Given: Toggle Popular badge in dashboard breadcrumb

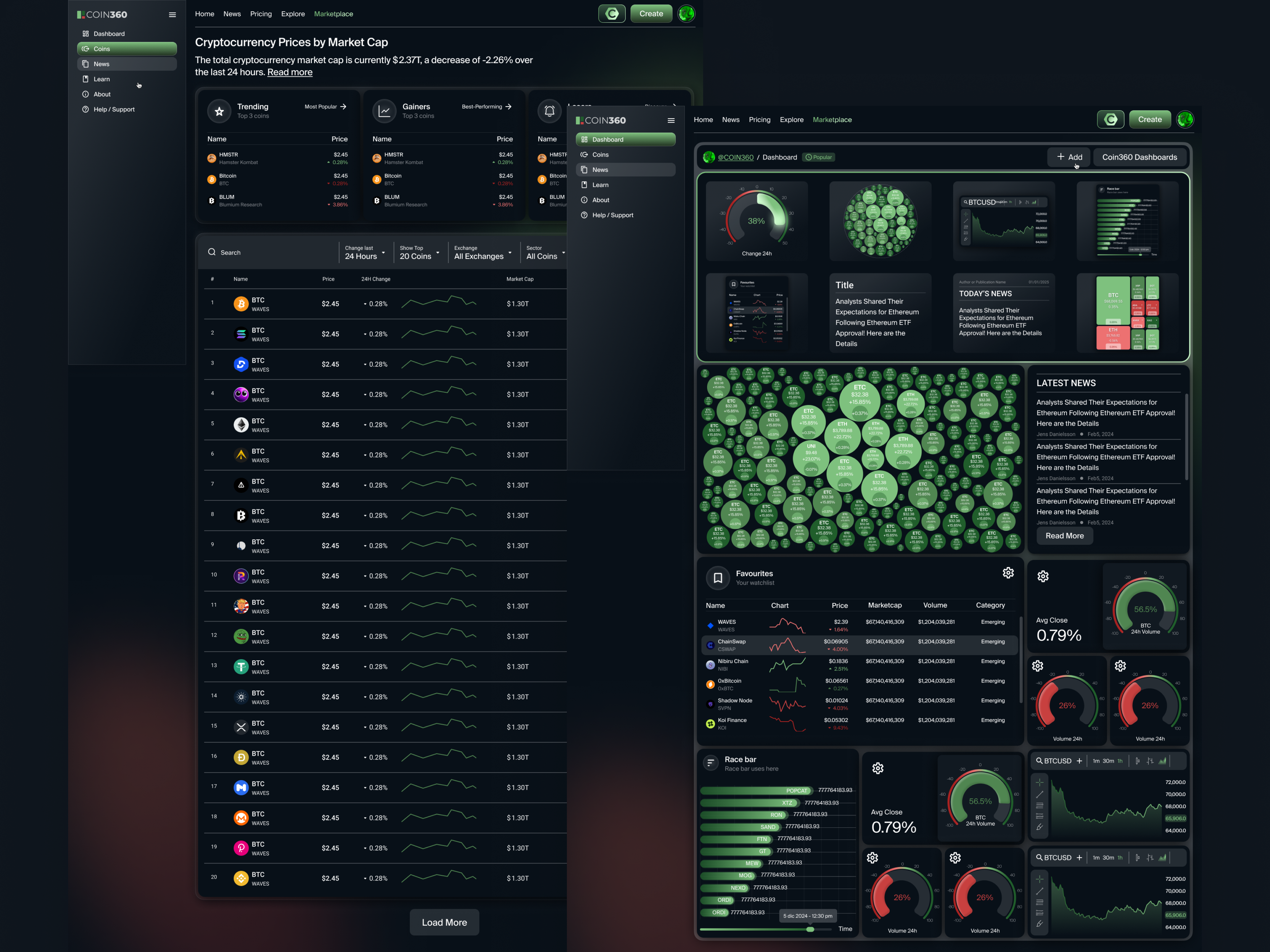Looking at the screenshot, I should 819,157.
